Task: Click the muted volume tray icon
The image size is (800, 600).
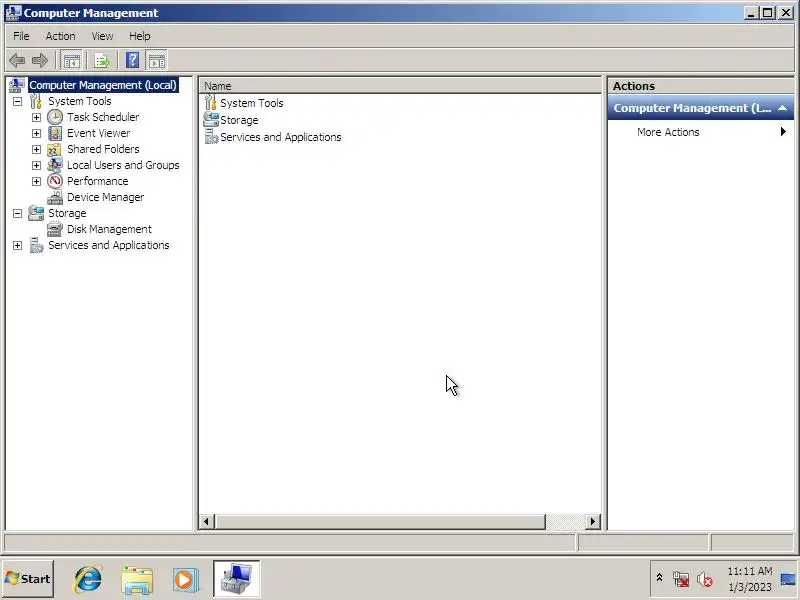Action: click(705, 579)
